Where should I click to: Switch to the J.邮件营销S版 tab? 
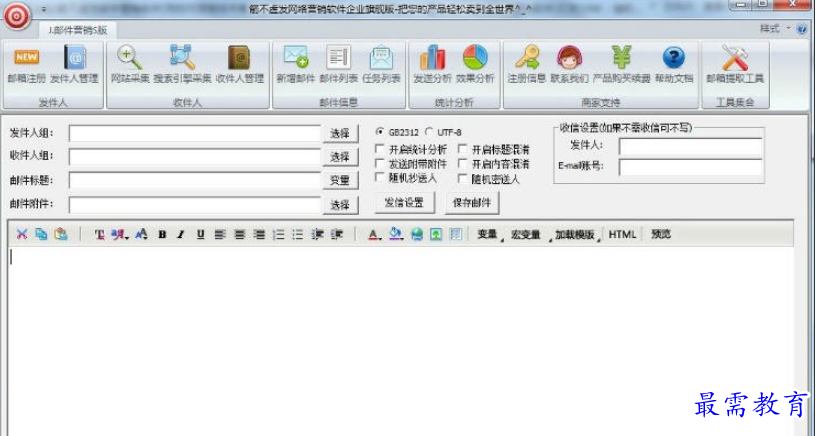point(78,30)
